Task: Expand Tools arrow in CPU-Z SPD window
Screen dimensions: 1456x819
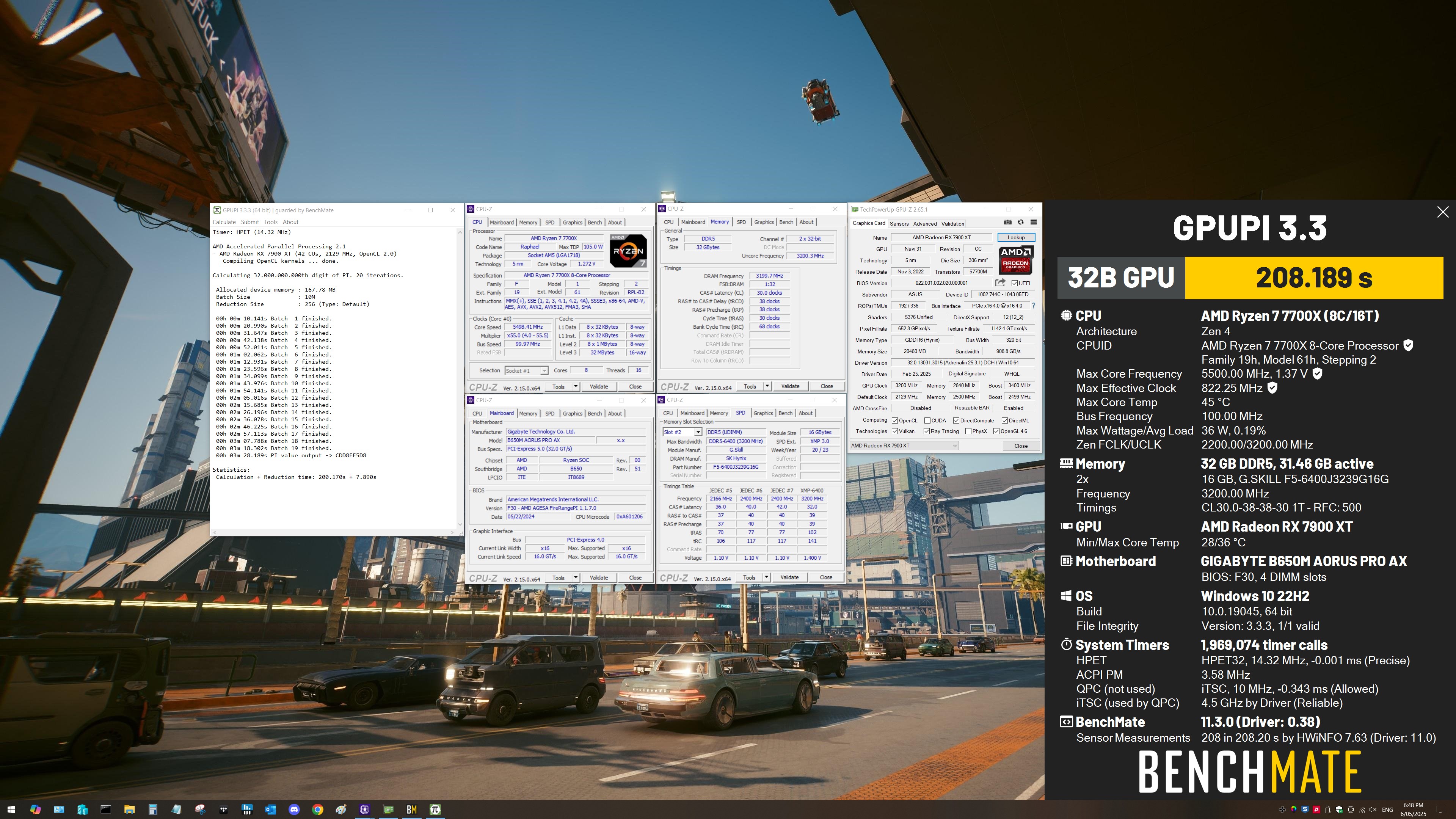Action: pos(766,577)
